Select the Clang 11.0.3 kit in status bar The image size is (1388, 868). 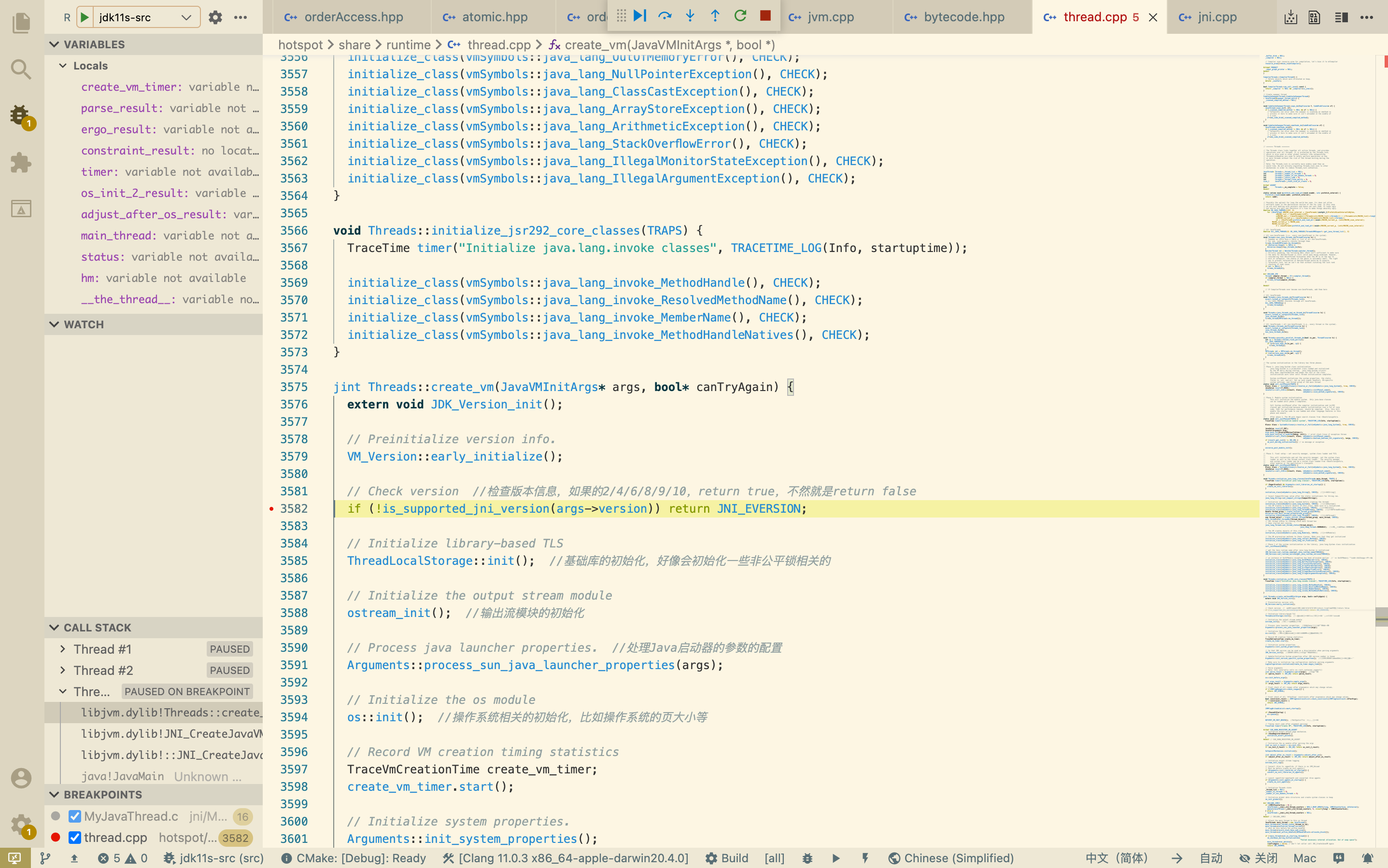(566, 858)
